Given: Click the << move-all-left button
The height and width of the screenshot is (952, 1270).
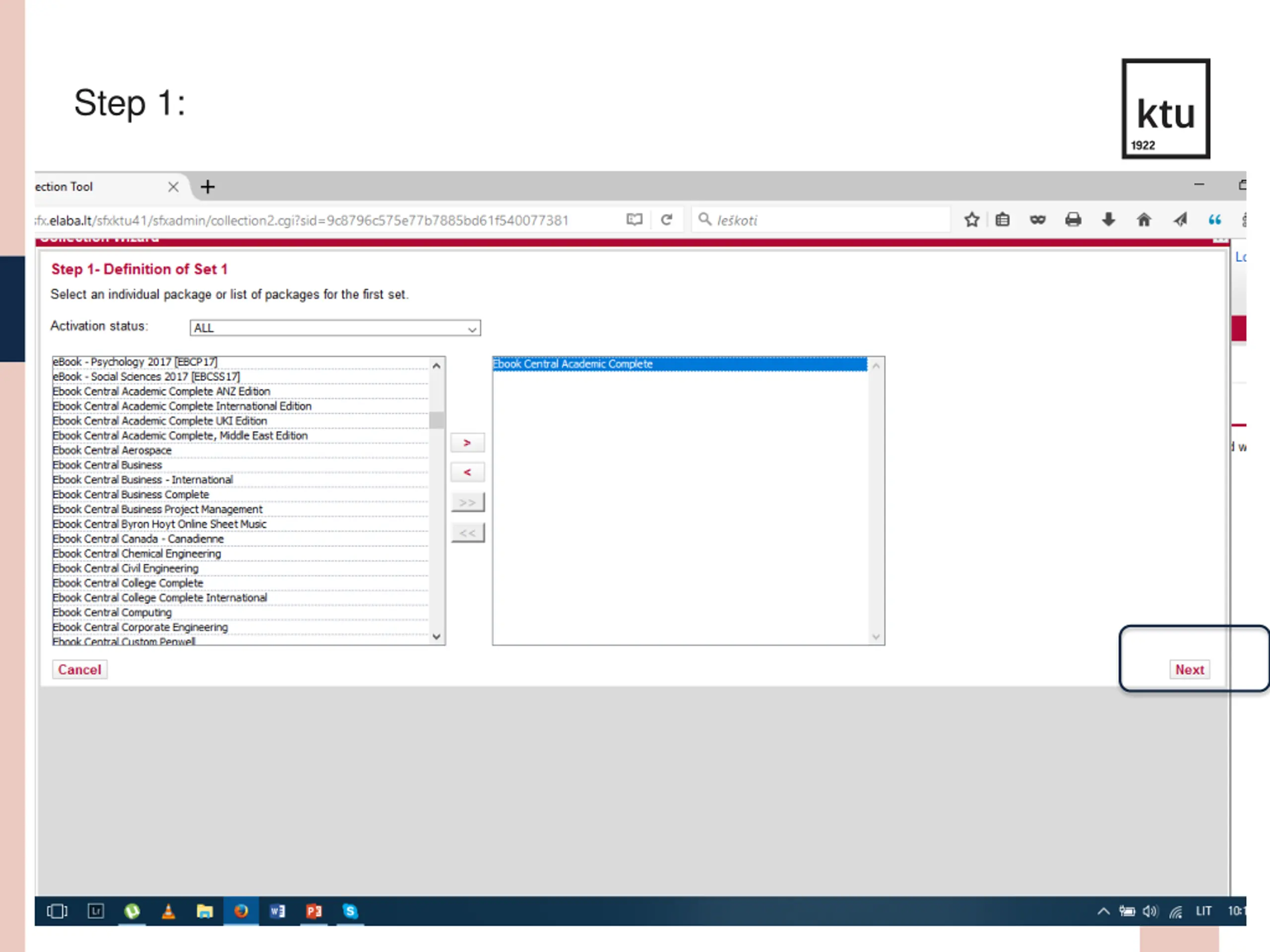Looking at the screenshot, I should [467, 533].
